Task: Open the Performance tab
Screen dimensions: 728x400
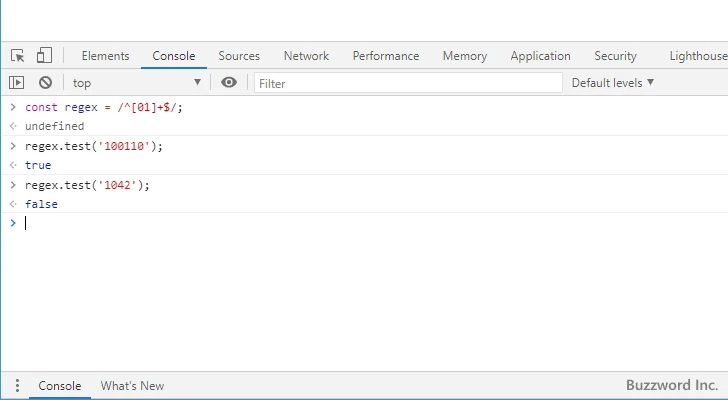Action: (385, 56)
